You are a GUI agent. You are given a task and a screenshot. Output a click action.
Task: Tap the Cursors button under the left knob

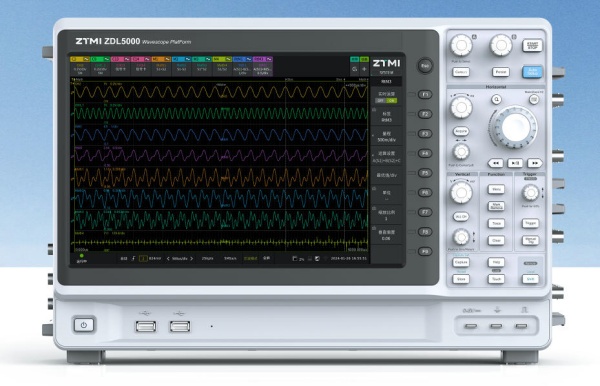(461, 72)
